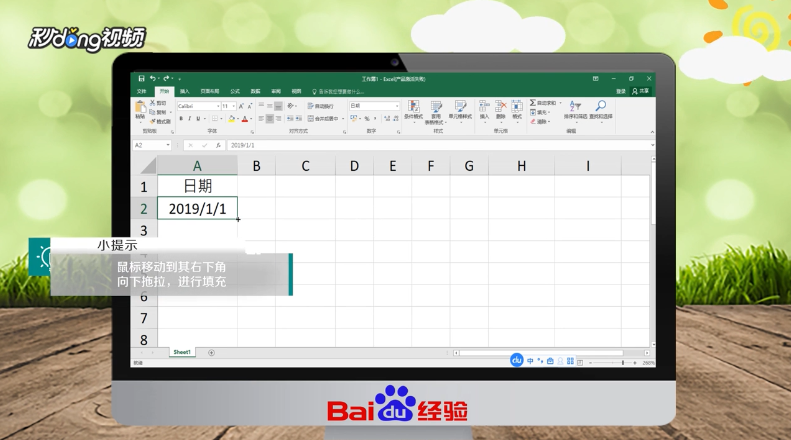
Task: Activate the Format Painter brush
Action: point(160,121)
